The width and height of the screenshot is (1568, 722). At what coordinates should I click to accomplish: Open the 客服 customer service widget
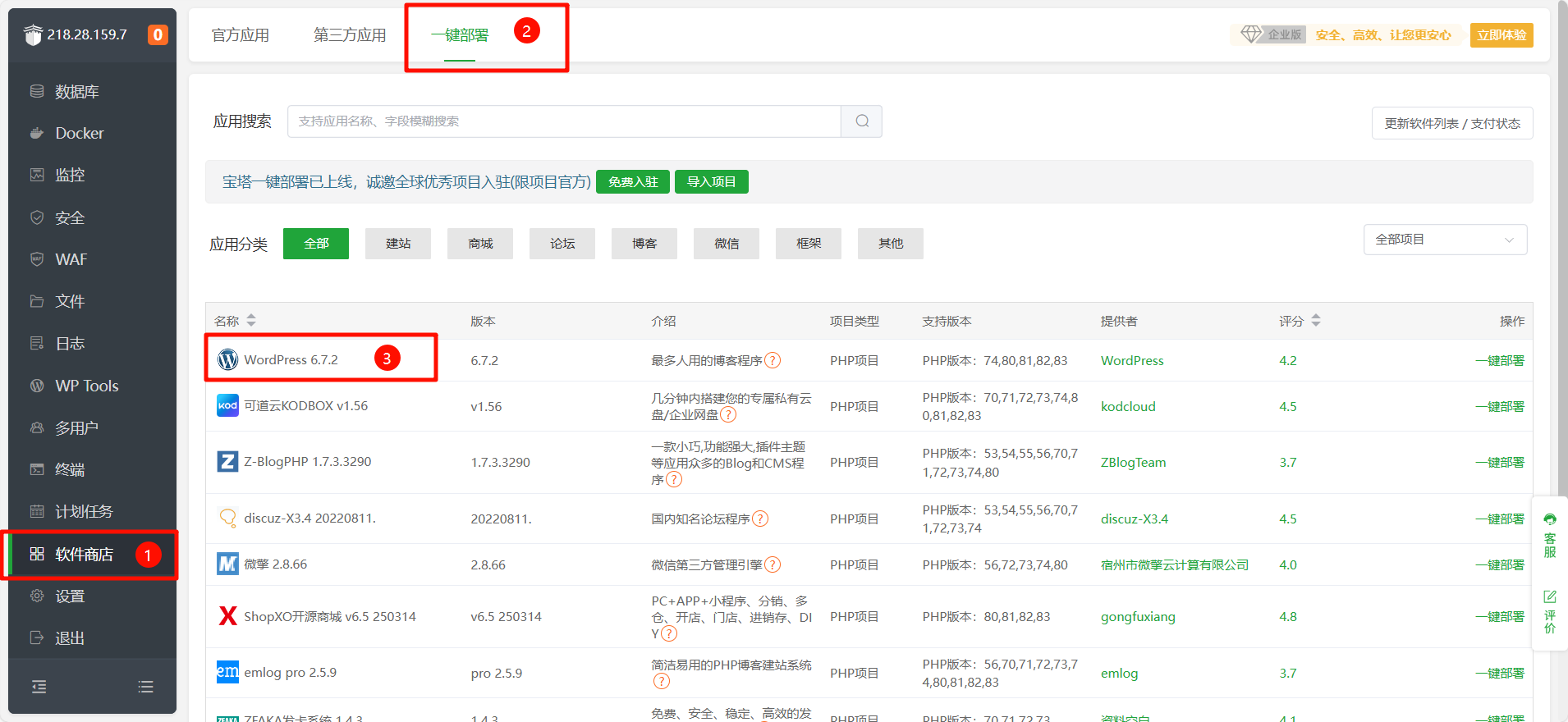[x=1550, y=536]
